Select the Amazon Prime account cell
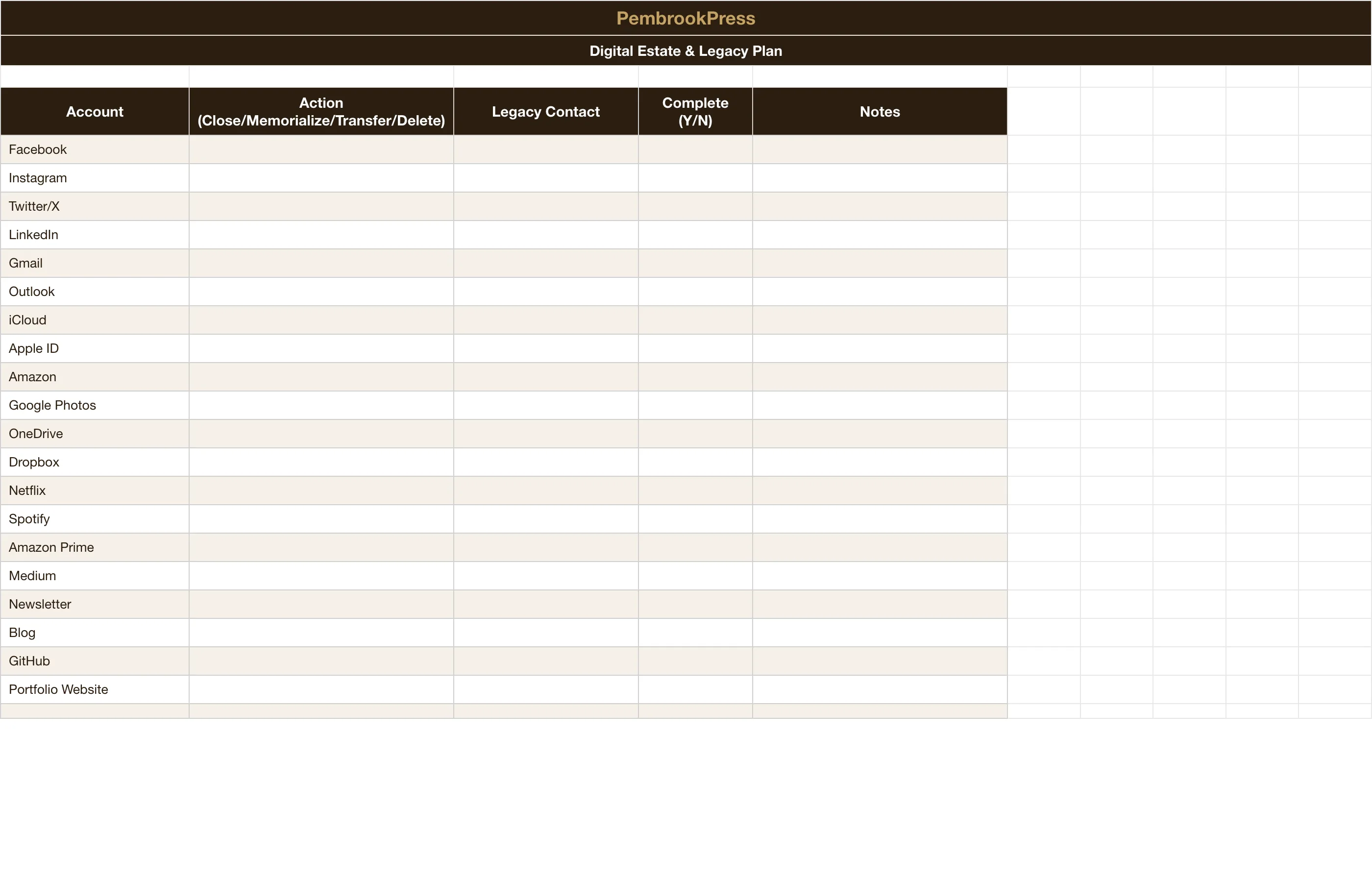The image size is (1372, 882). [x=95, y=547]
